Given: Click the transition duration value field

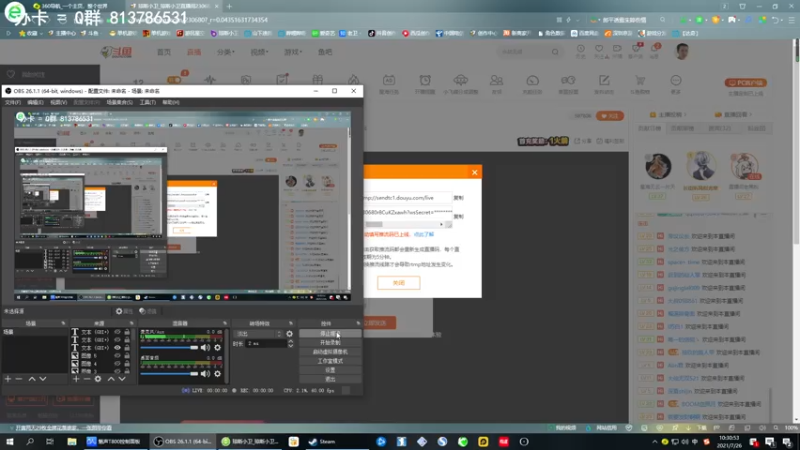Looking at the screenshot, I should coord(266,344).
